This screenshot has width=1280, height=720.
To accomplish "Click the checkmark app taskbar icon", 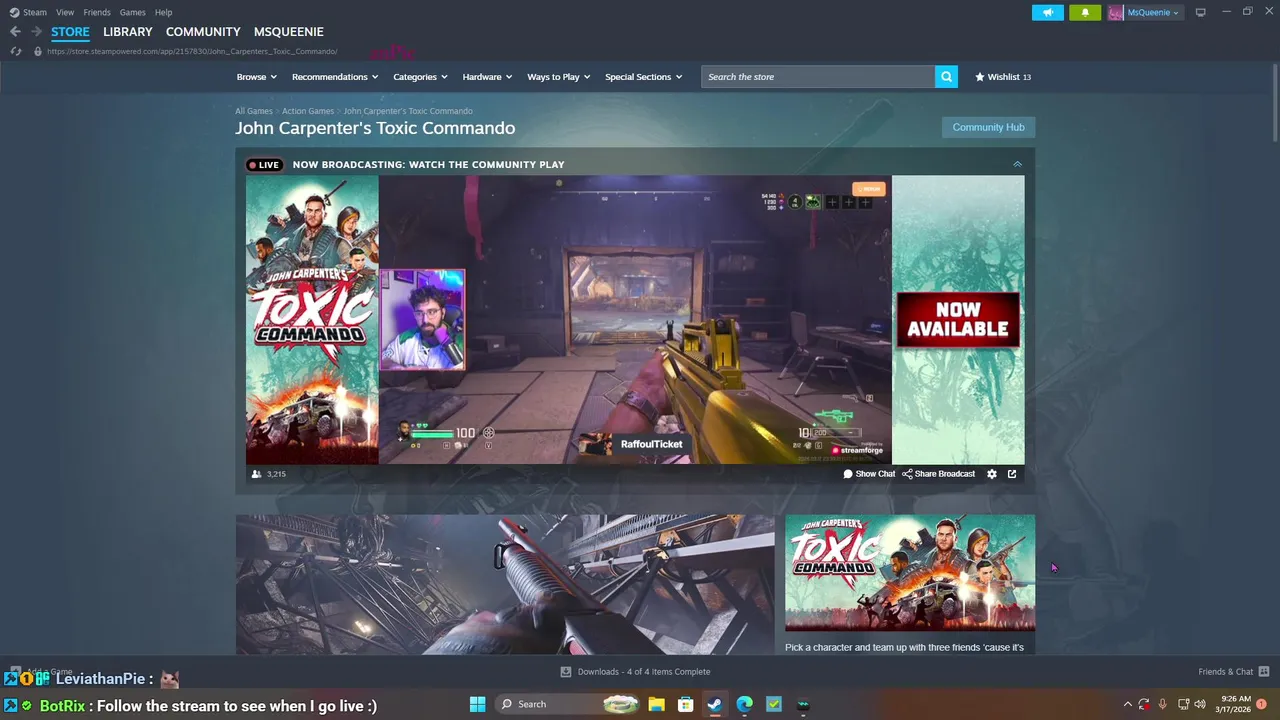I will (x=774, y=704).
